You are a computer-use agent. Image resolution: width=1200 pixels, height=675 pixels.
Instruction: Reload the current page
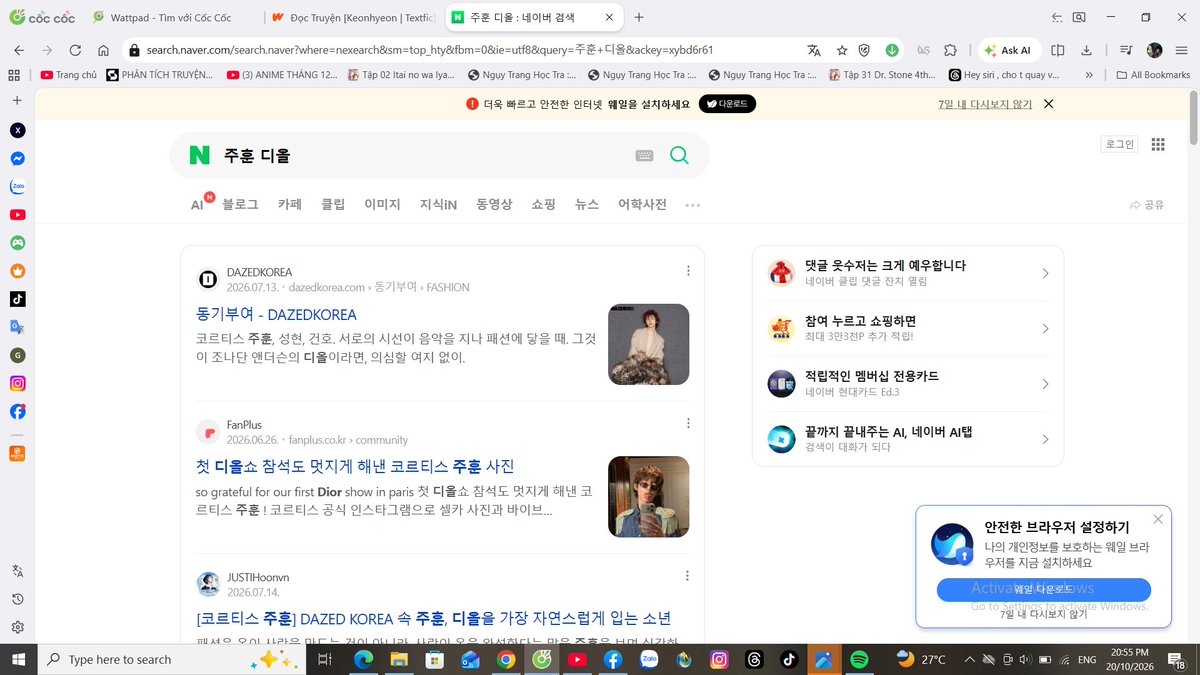coord(75,50)
